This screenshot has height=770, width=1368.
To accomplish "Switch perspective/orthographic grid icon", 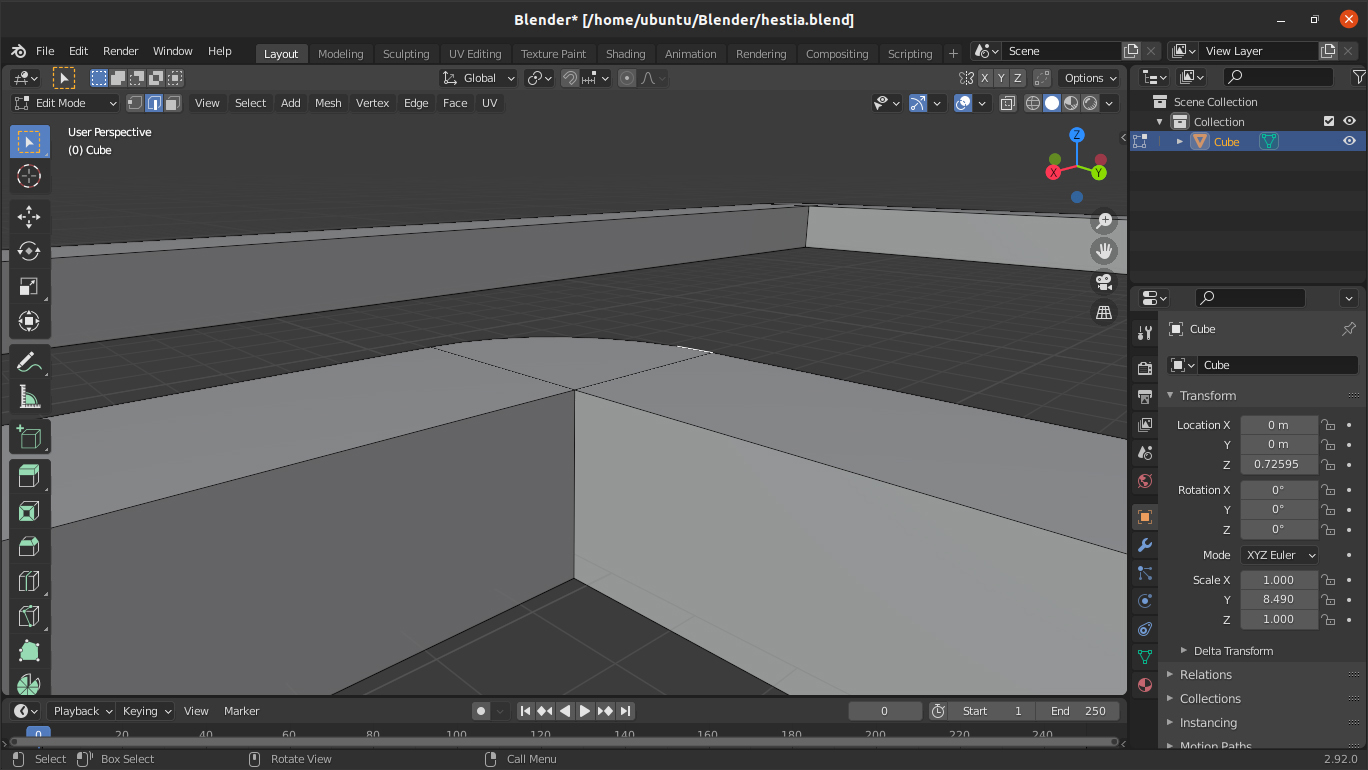I will (1104, 313).
